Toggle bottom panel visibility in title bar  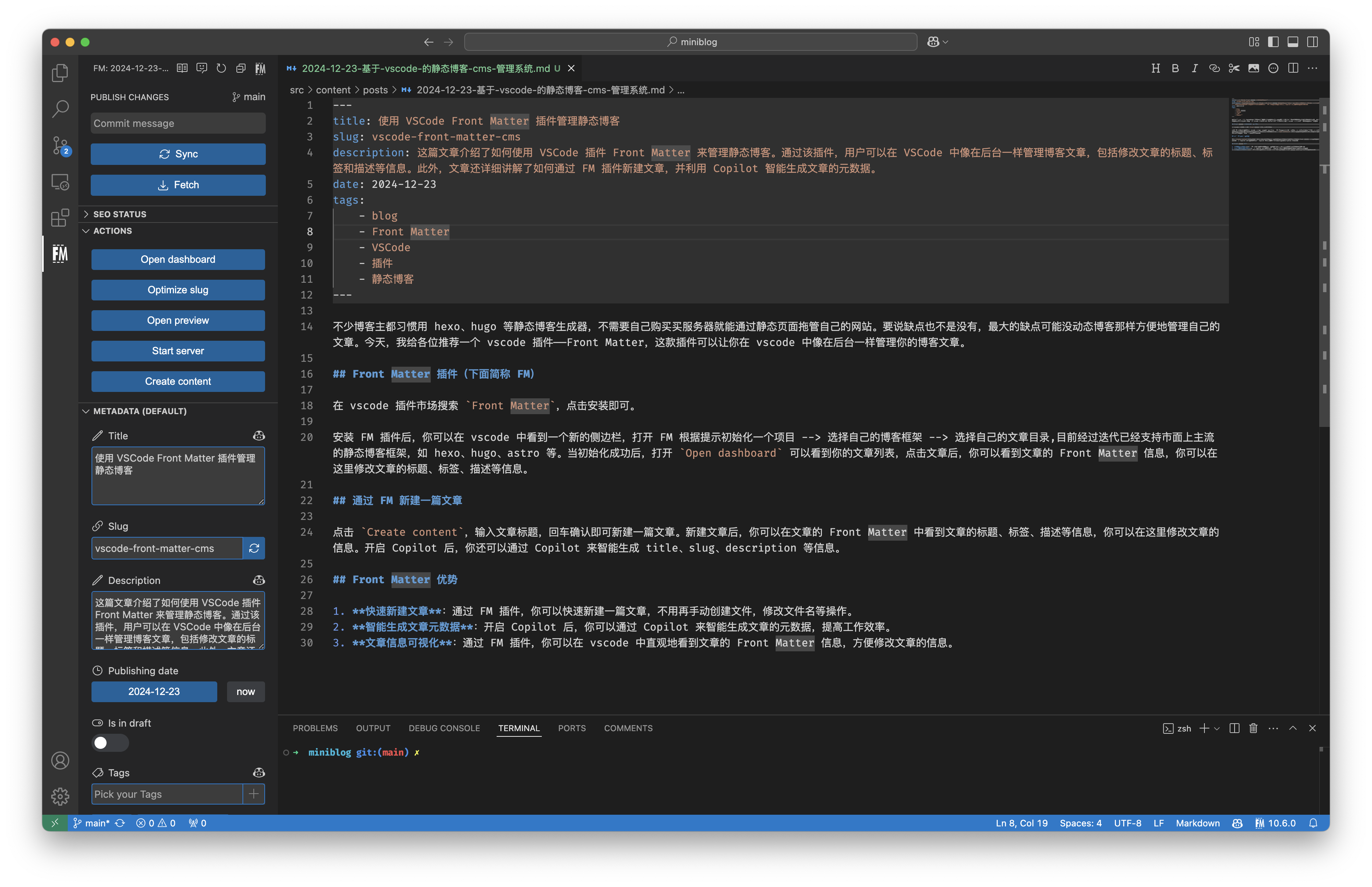(1293, 42)
